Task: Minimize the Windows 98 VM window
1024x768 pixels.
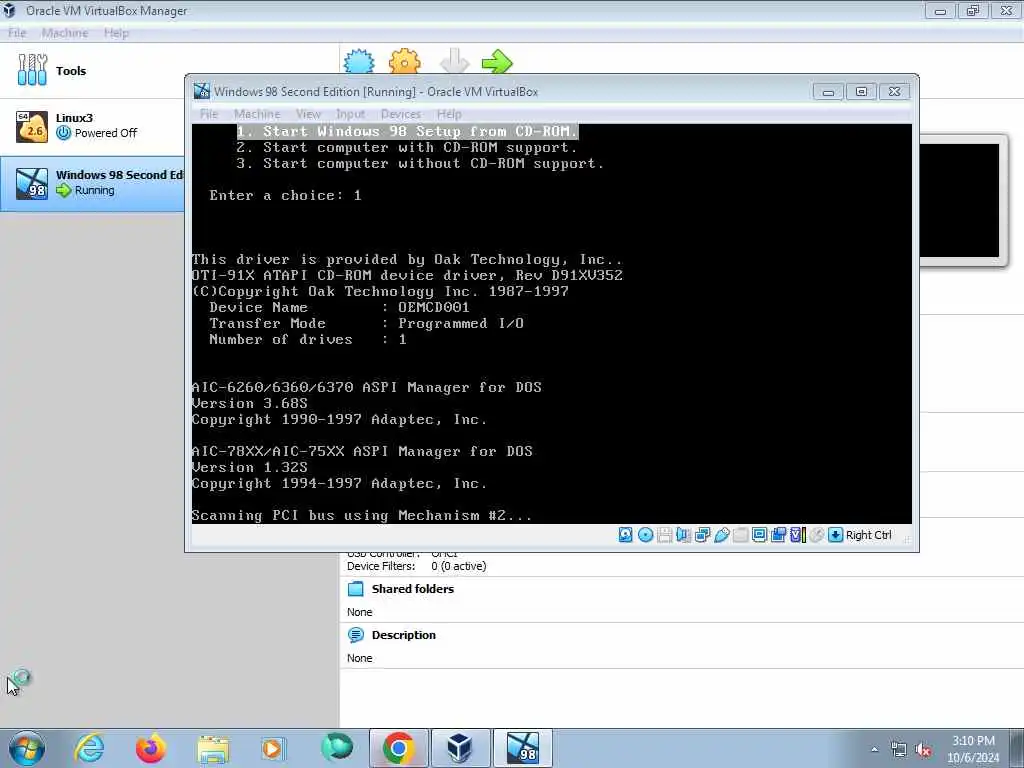Action: pos(828,92)
